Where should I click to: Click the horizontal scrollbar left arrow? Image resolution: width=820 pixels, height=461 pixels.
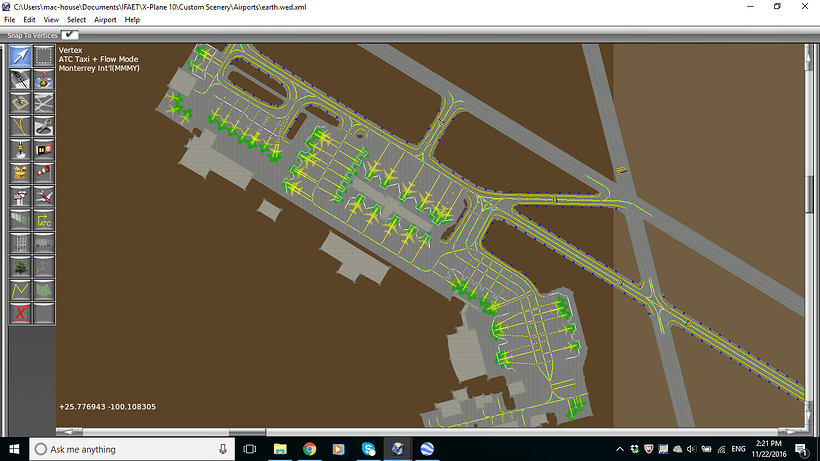69,432
